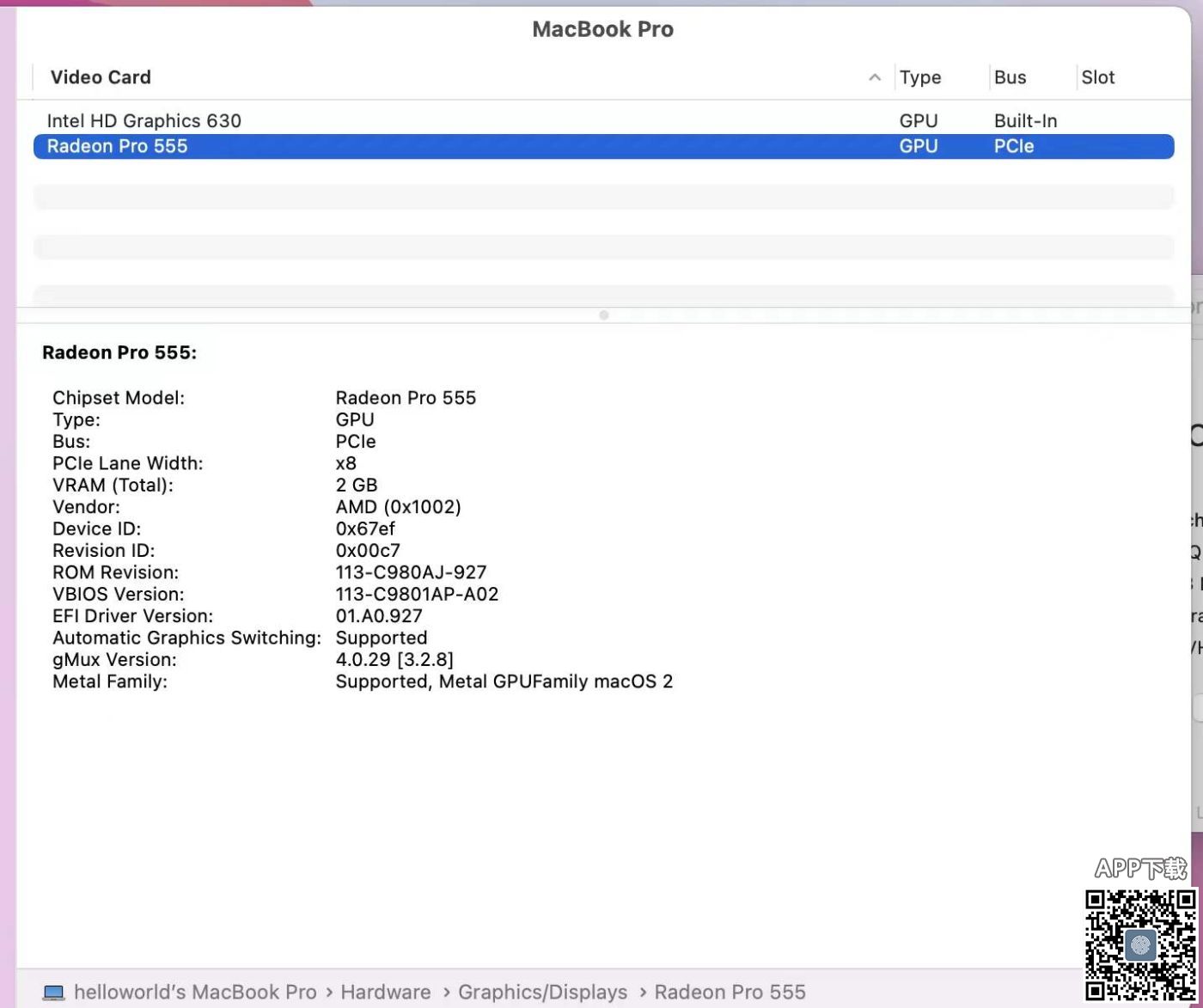This screenshot has height=1008, width=1203.
Task: Click EFI Driver Version value 01.A0.927
Action: [x=379, y=616]
